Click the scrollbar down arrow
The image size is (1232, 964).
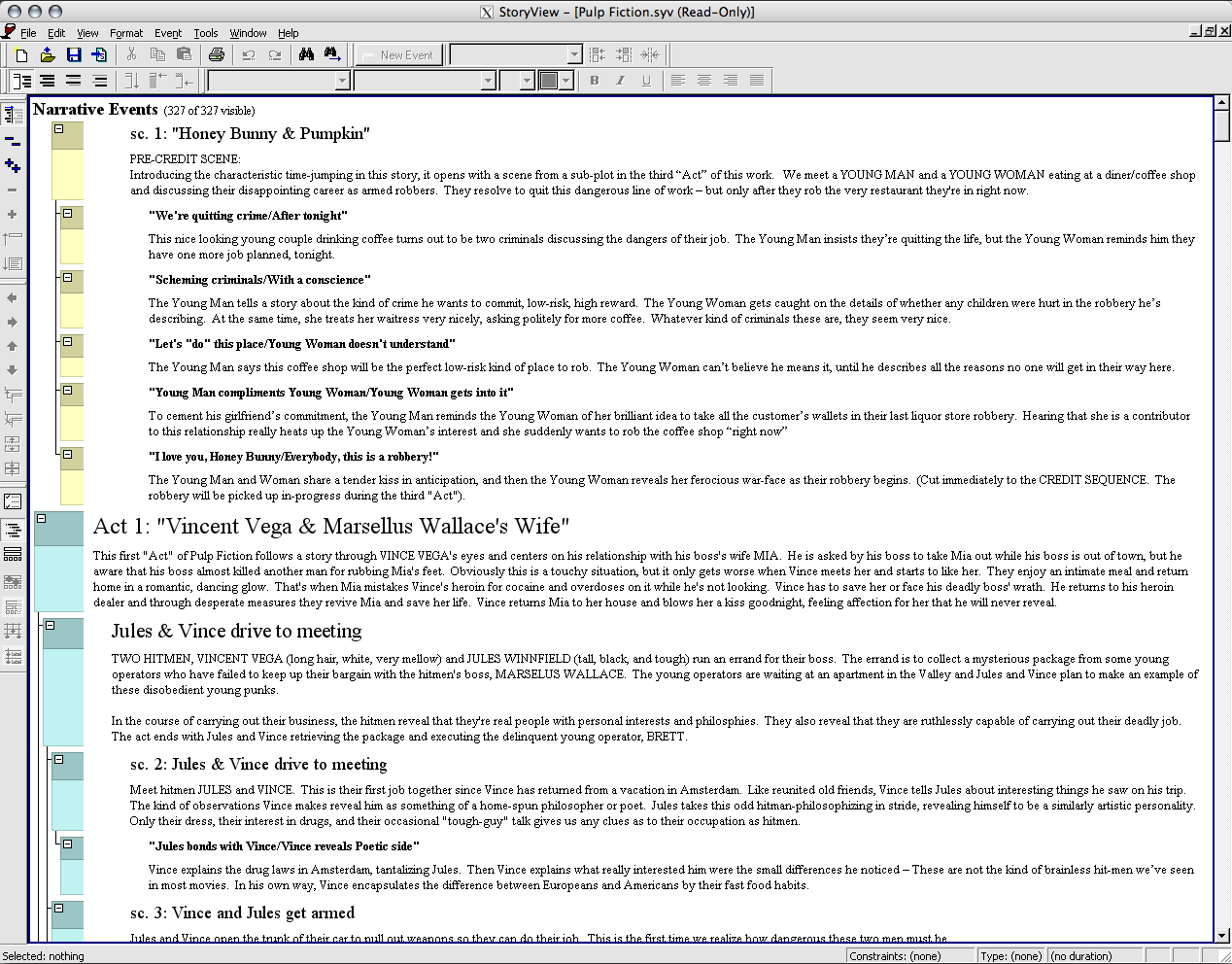(1222, 935)
